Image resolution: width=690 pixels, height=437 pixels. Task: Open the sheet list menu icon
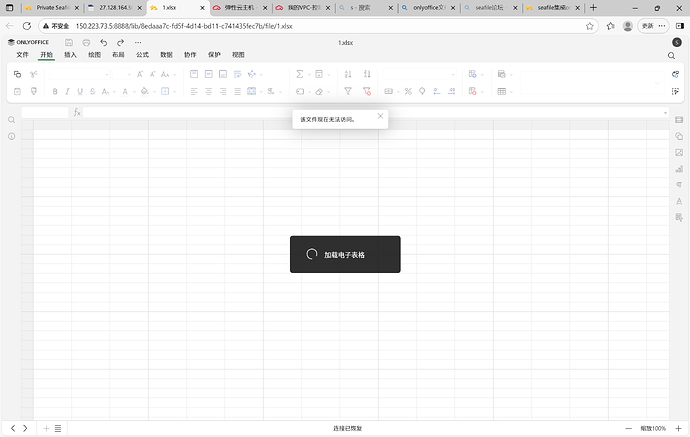(x=58, y=428)
